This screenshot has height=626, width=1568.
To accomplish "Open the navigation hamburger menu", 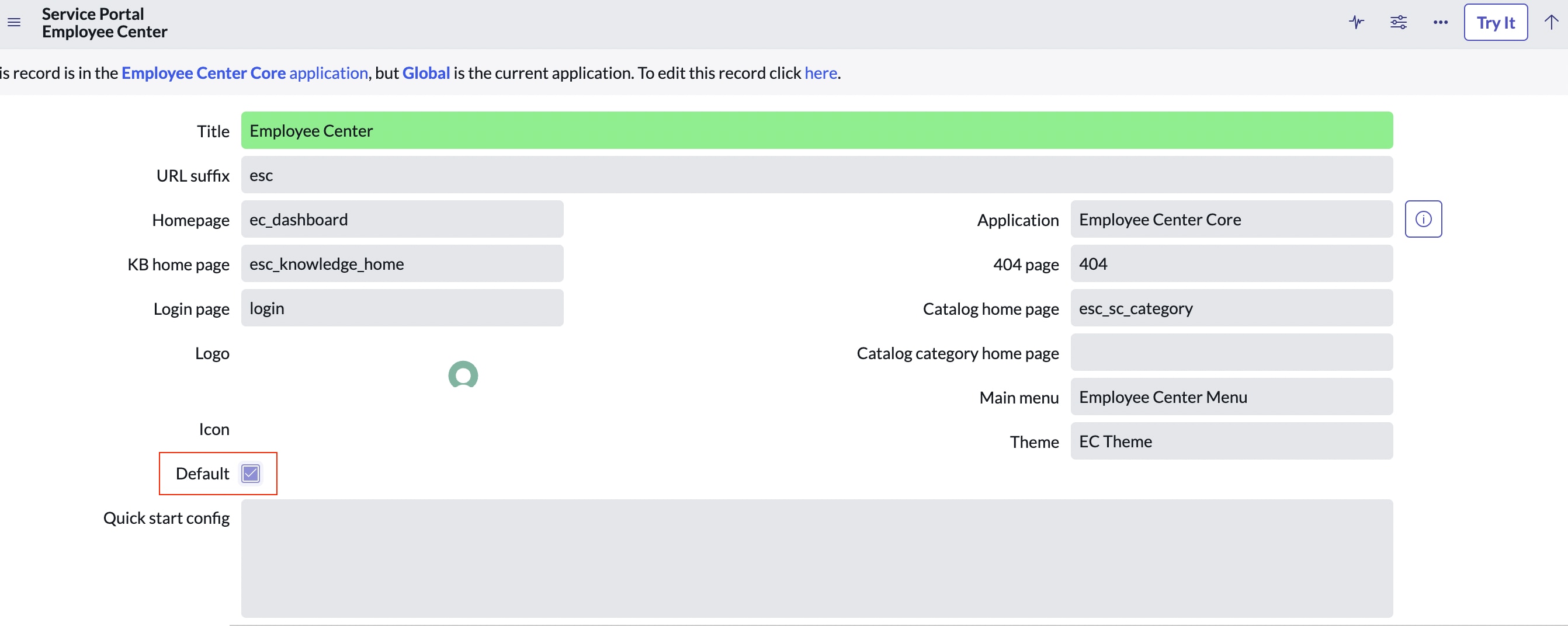I will [14, 22].
